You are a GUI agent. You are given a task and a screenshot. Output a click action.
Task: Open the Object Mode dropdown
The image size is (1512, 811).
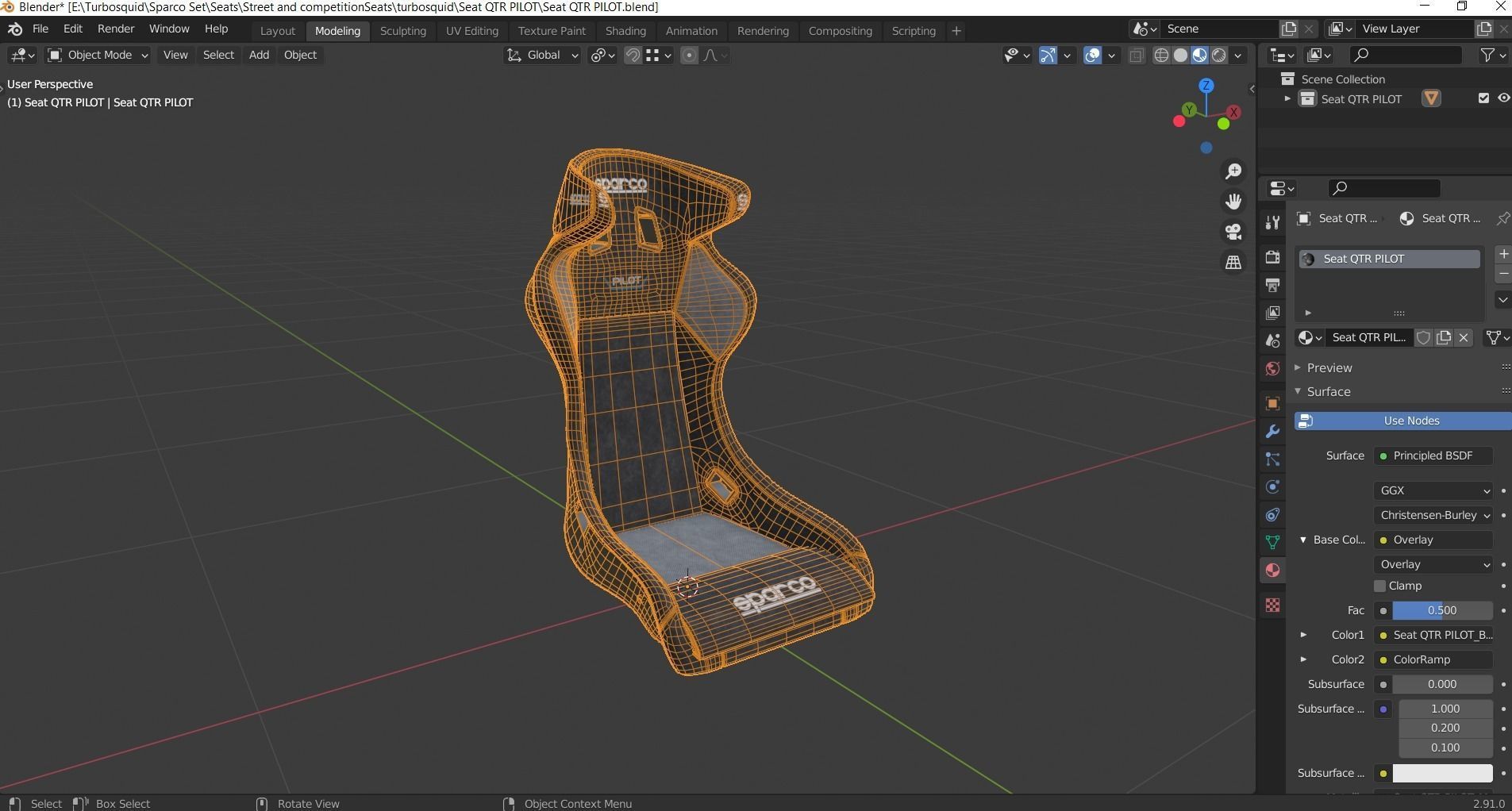pos(98,55)
